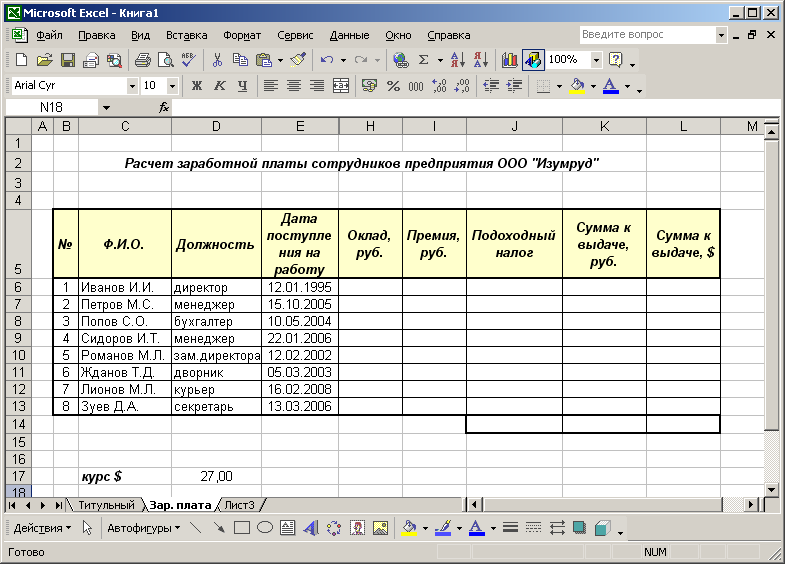Click the insert function fx button
The height and width of the screenshot is (564, 785).
pyautogui.click(x=164, y=108)
